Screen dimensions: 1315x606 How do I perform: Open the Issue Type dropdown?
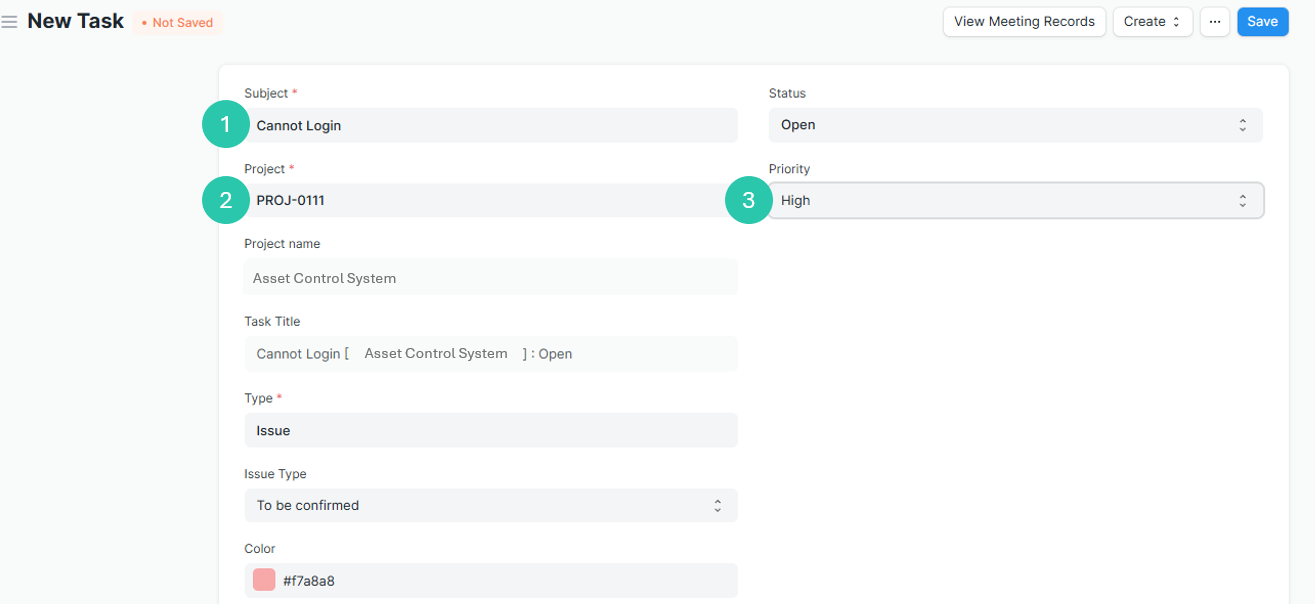491,505
